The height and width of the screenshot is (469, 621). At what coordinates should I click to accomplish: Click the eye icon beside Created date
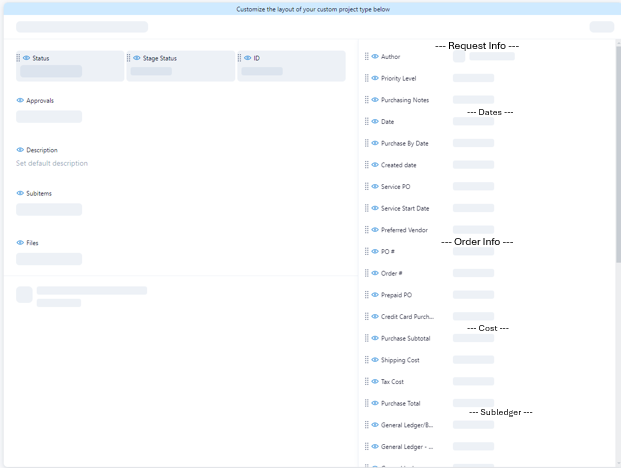pos(375,165)
